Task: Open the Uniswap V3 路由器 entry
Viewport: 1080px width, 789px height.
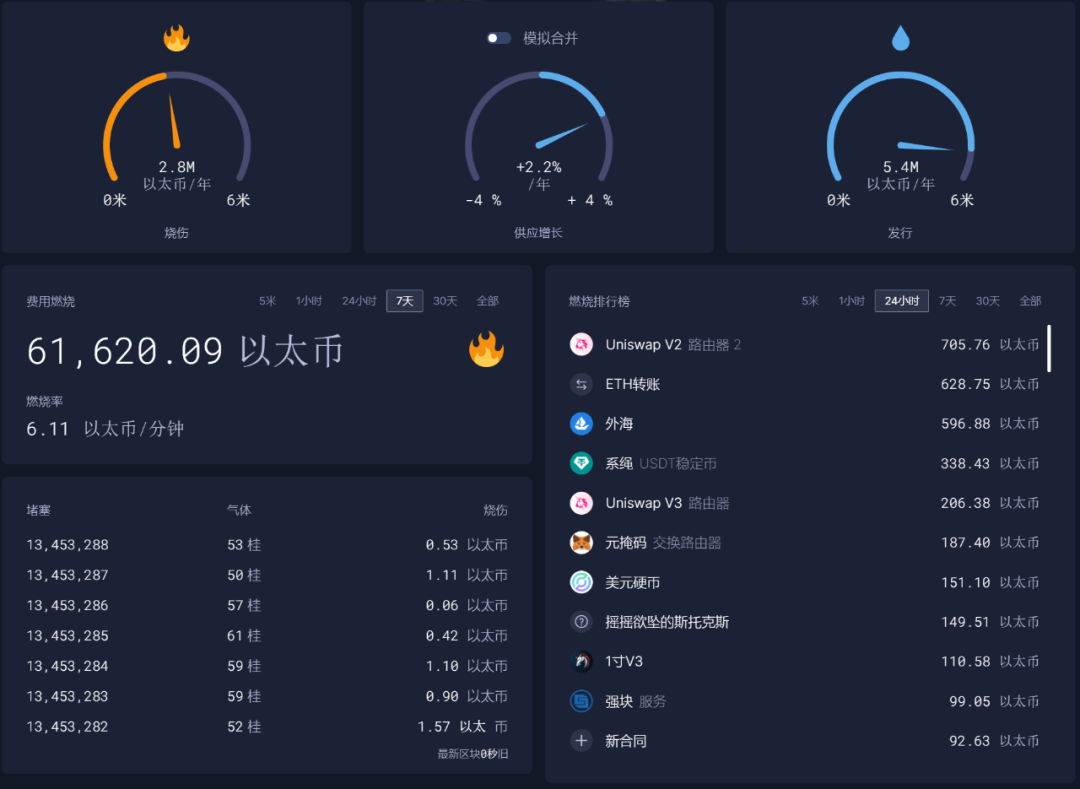Action: coord(804,503)
